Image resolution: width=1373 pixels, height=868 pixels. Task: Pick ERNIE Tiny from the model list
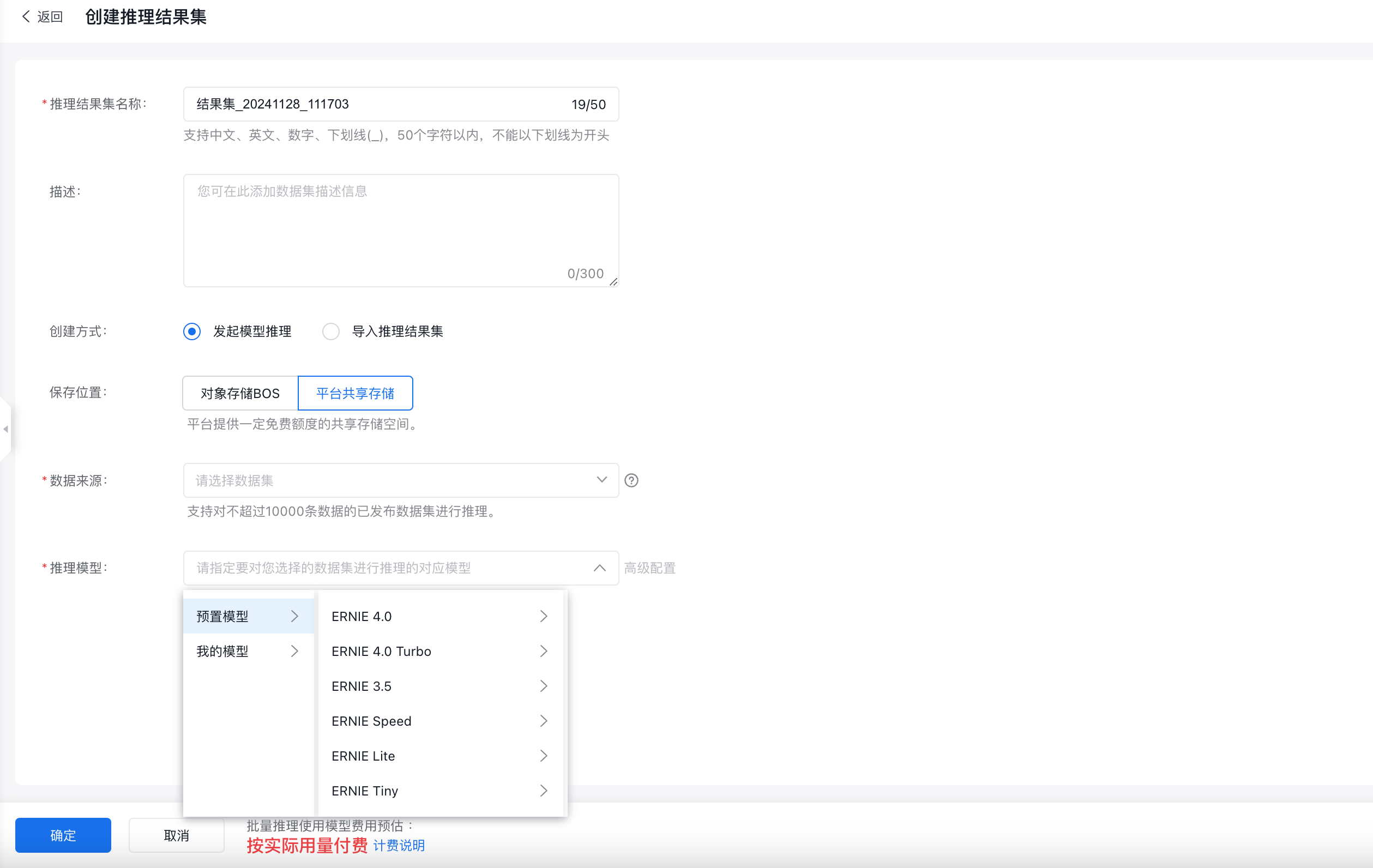click(440, 791)
